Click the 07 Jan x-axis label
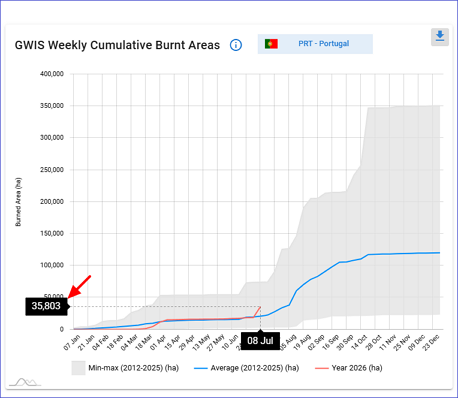Screen dimensions: 458x398 point(72,342)
